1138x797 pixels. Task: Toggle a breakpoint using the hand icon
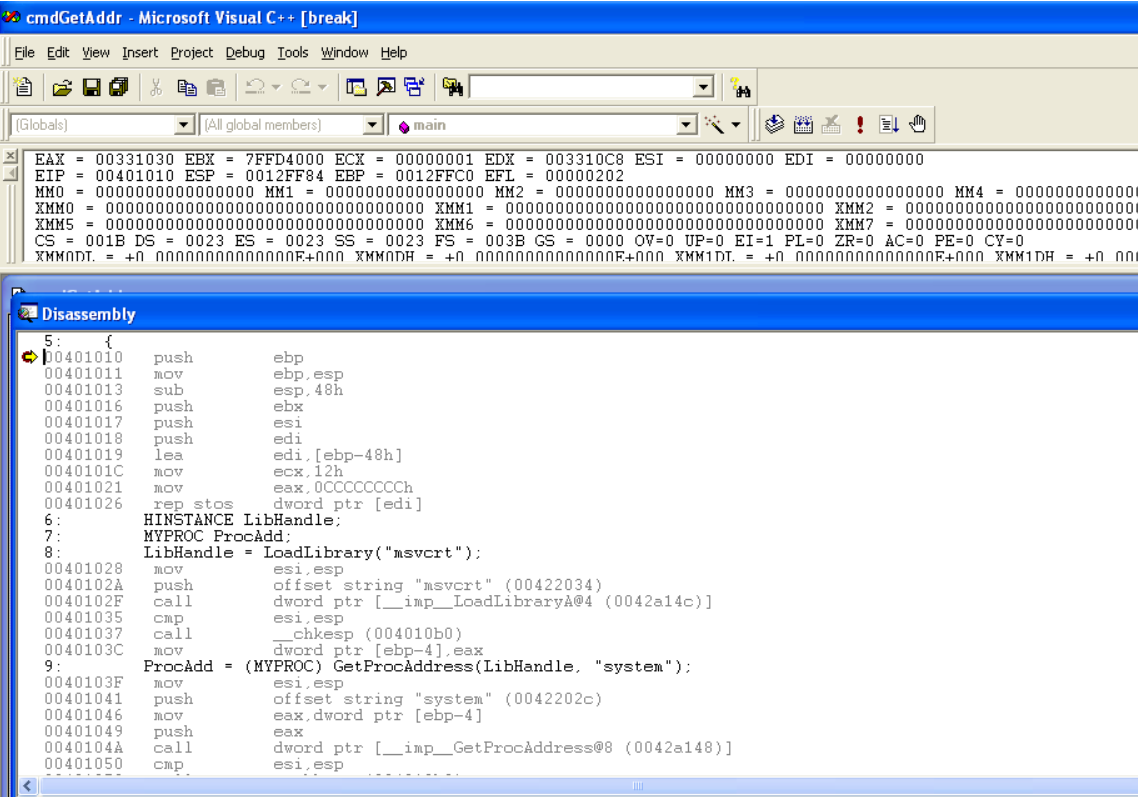pyautogui.click(x=916, y=124)
